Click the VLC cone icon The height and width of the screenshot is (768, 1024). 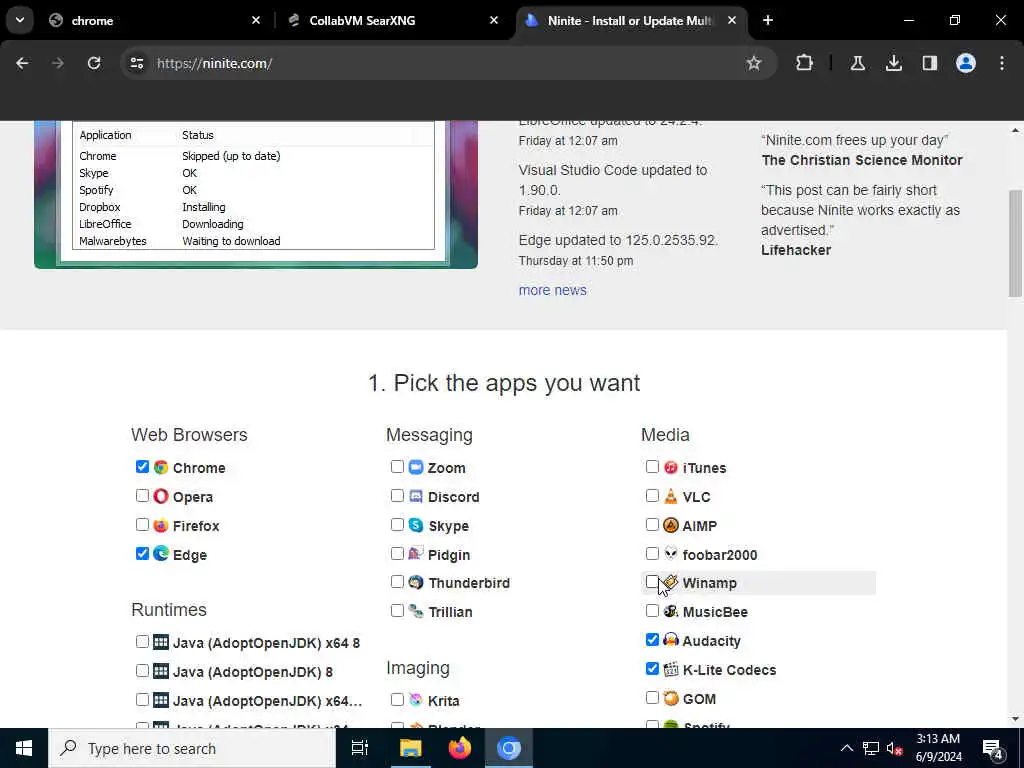point(671,496)
